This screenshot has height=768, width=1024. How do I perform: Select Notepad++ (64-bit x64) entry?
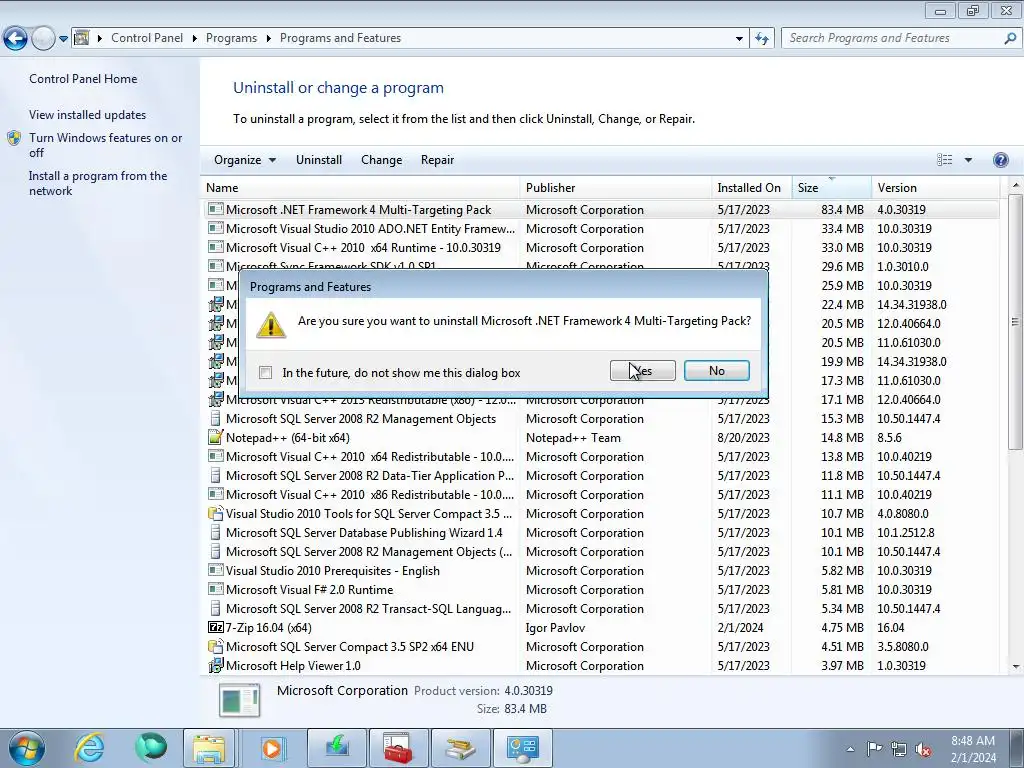(600, 438)
